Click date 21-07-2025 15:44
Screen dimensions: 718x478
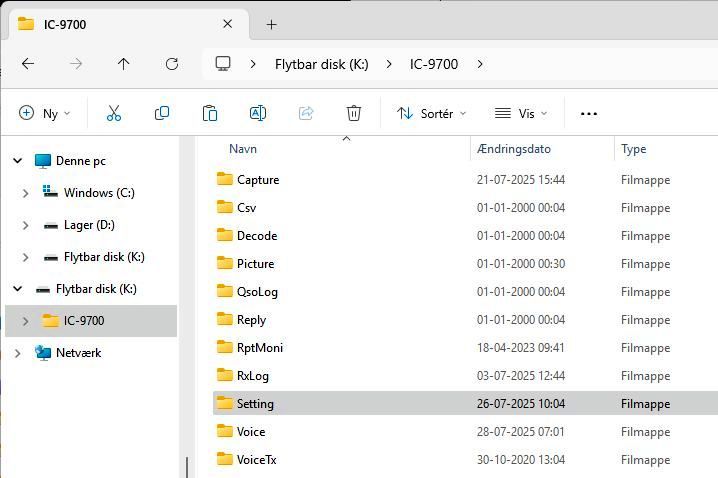coord(521,179)
